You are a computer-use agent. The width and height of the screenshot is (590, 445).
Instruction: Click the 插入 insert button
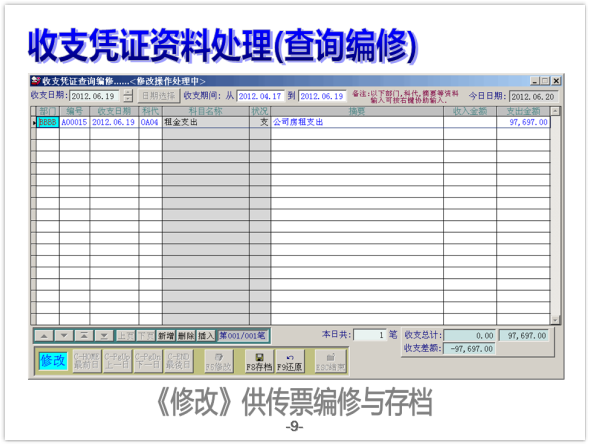point(206,336)
